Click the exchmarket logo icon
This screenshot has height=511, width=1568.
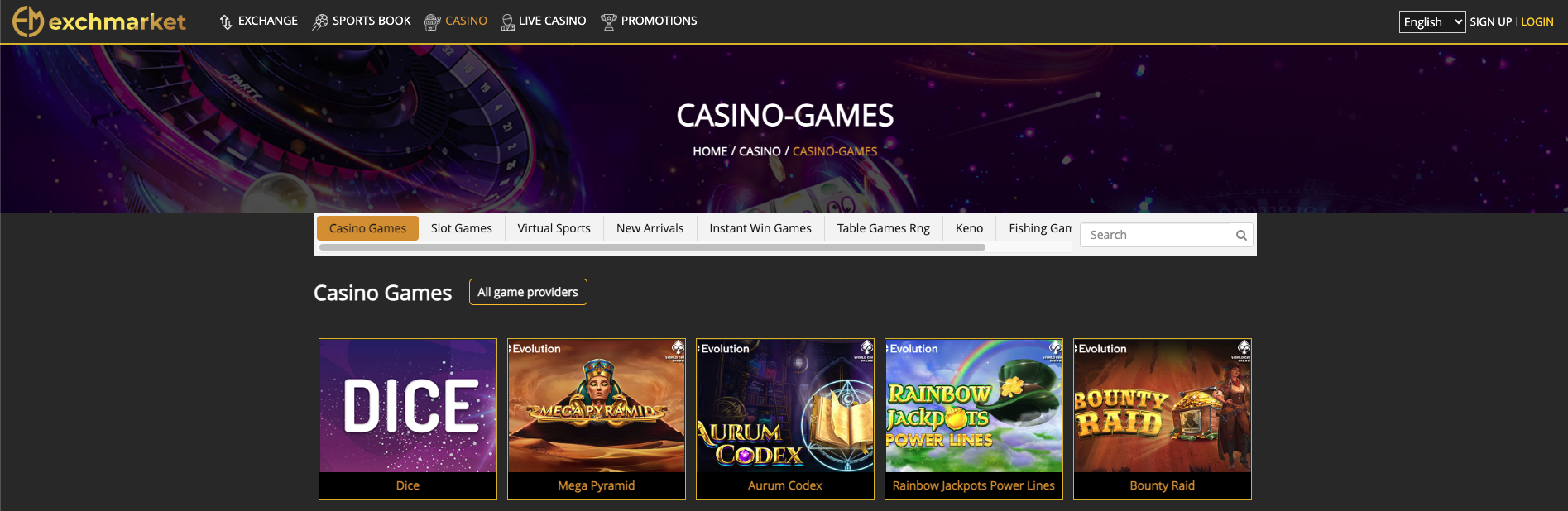(x=28, y=21)
